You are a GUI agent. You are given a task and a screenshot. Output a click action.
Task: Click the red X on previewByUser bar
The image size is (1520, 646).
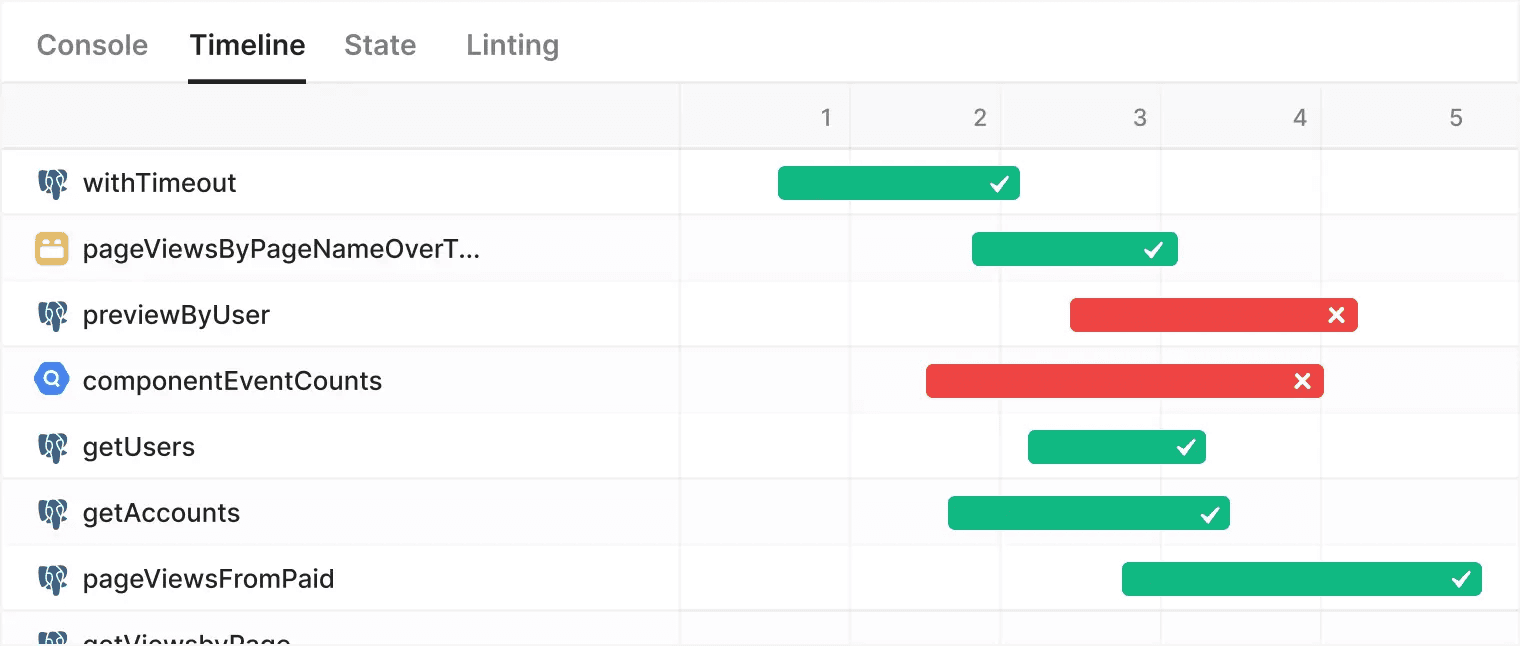click(1336, 315)
